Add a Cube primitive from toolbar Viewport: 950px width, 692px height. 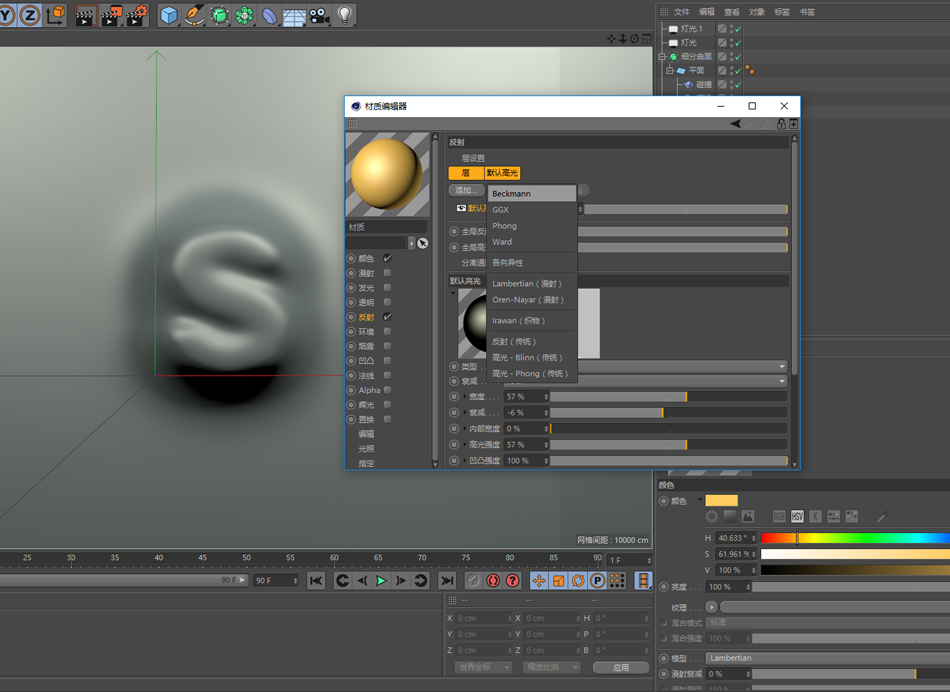coord(169,15)
